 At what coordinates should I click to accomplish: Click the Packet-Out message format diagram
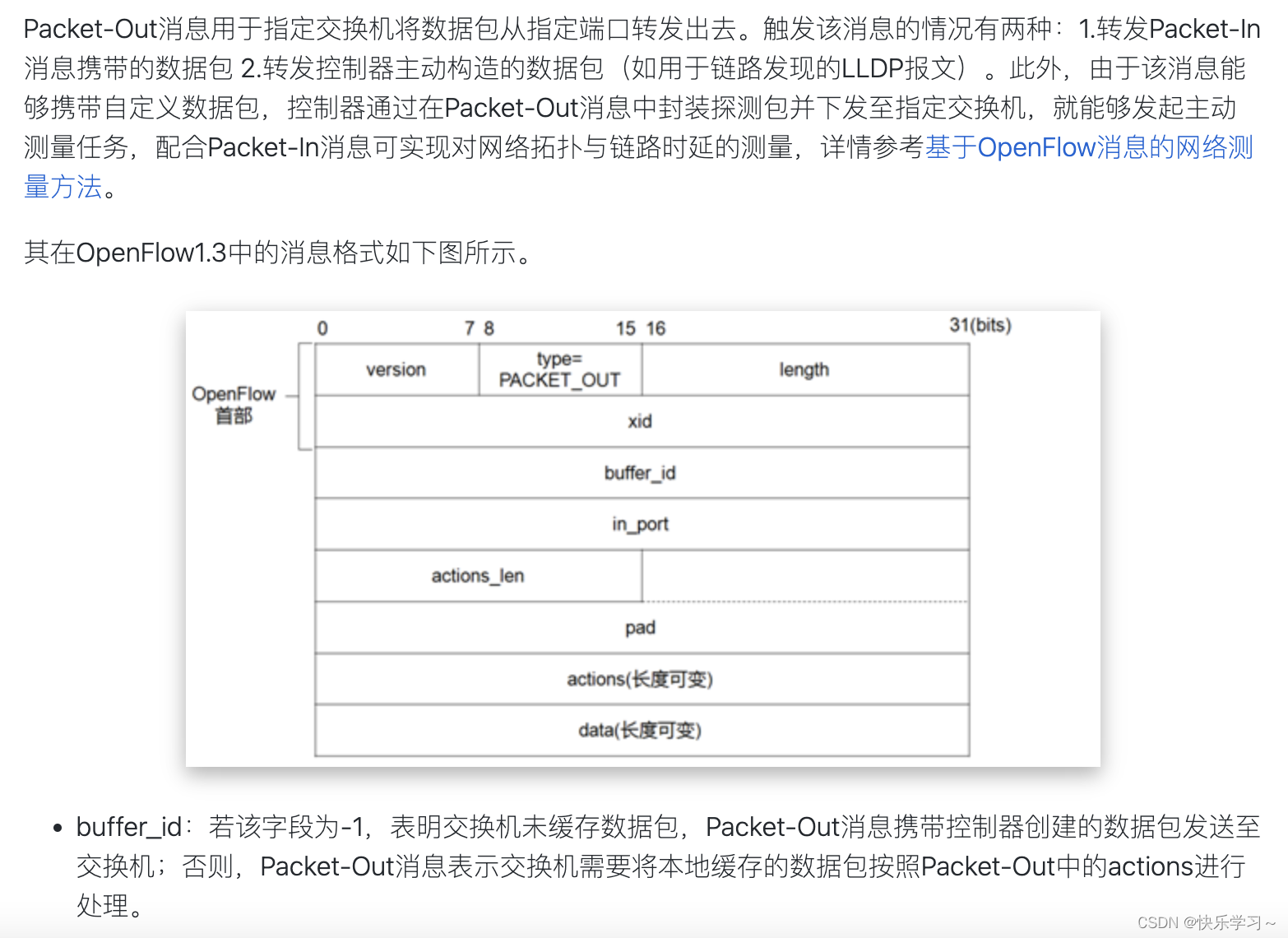(x=642, y=539)
